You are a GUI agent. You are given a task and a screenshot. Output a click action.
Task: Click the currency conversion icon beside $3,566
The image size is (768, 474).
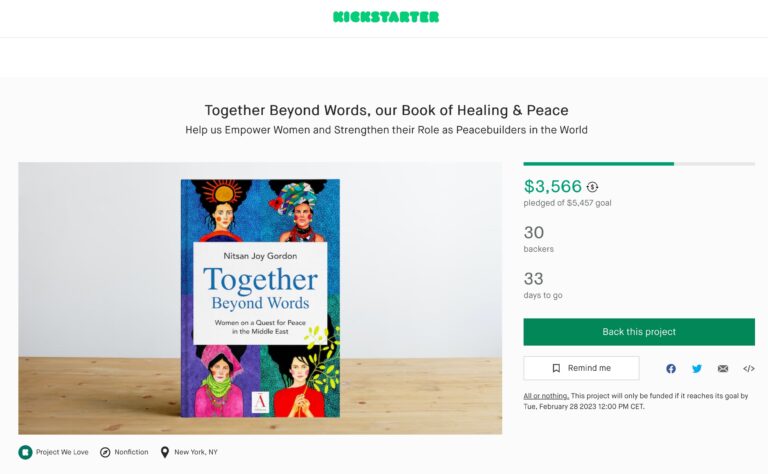click(x=593, y=187)
